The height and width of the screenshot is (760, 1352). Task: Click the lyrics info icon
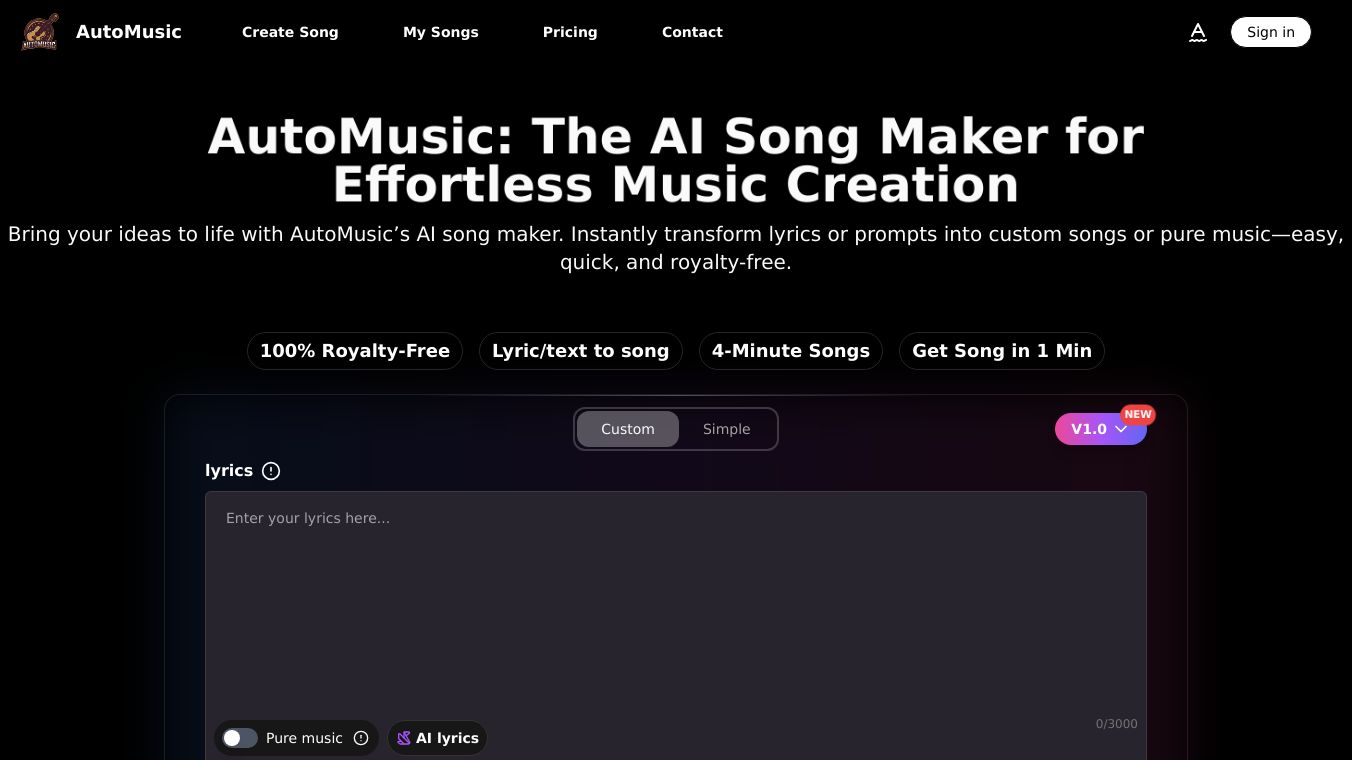tap(271, 471)
